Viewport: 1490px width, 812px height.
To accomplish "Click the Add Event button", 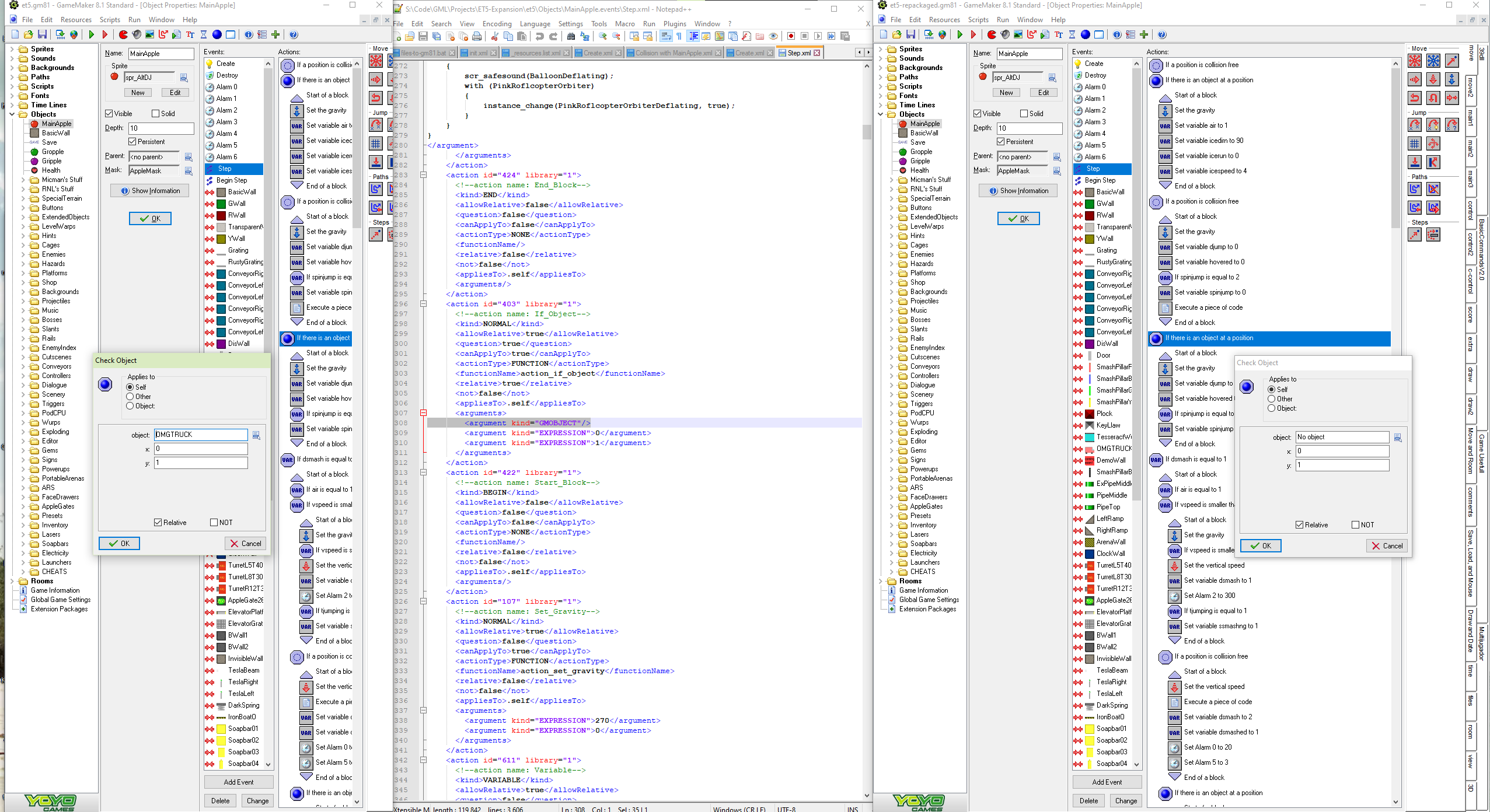I will (239, 782).
